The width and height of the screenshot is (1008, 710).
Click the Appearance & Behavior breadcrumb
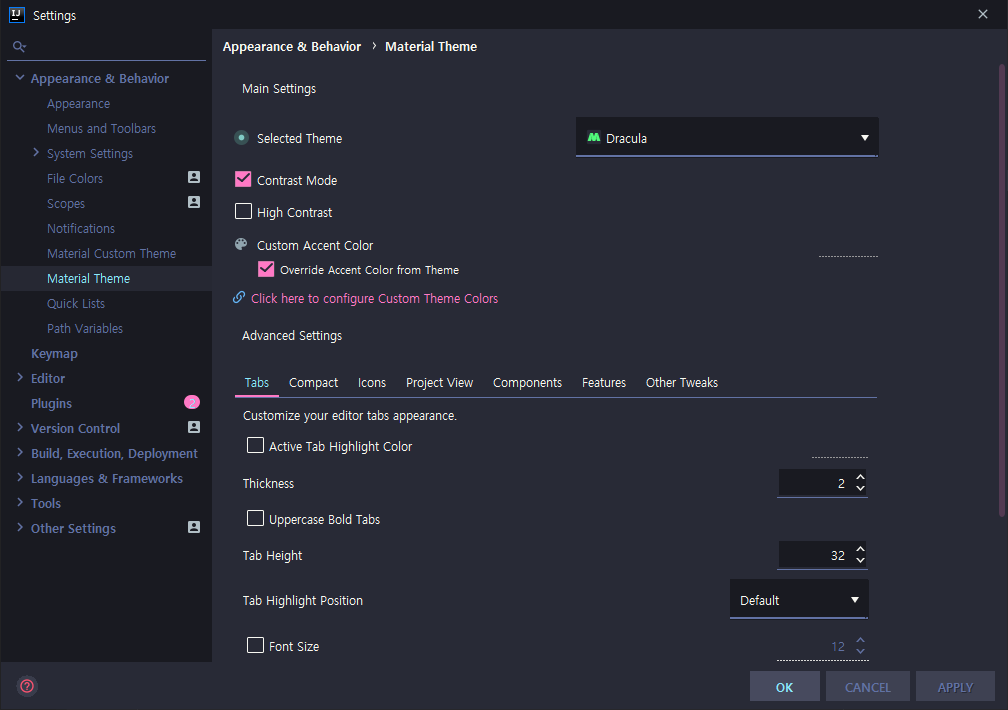(291, 46)
